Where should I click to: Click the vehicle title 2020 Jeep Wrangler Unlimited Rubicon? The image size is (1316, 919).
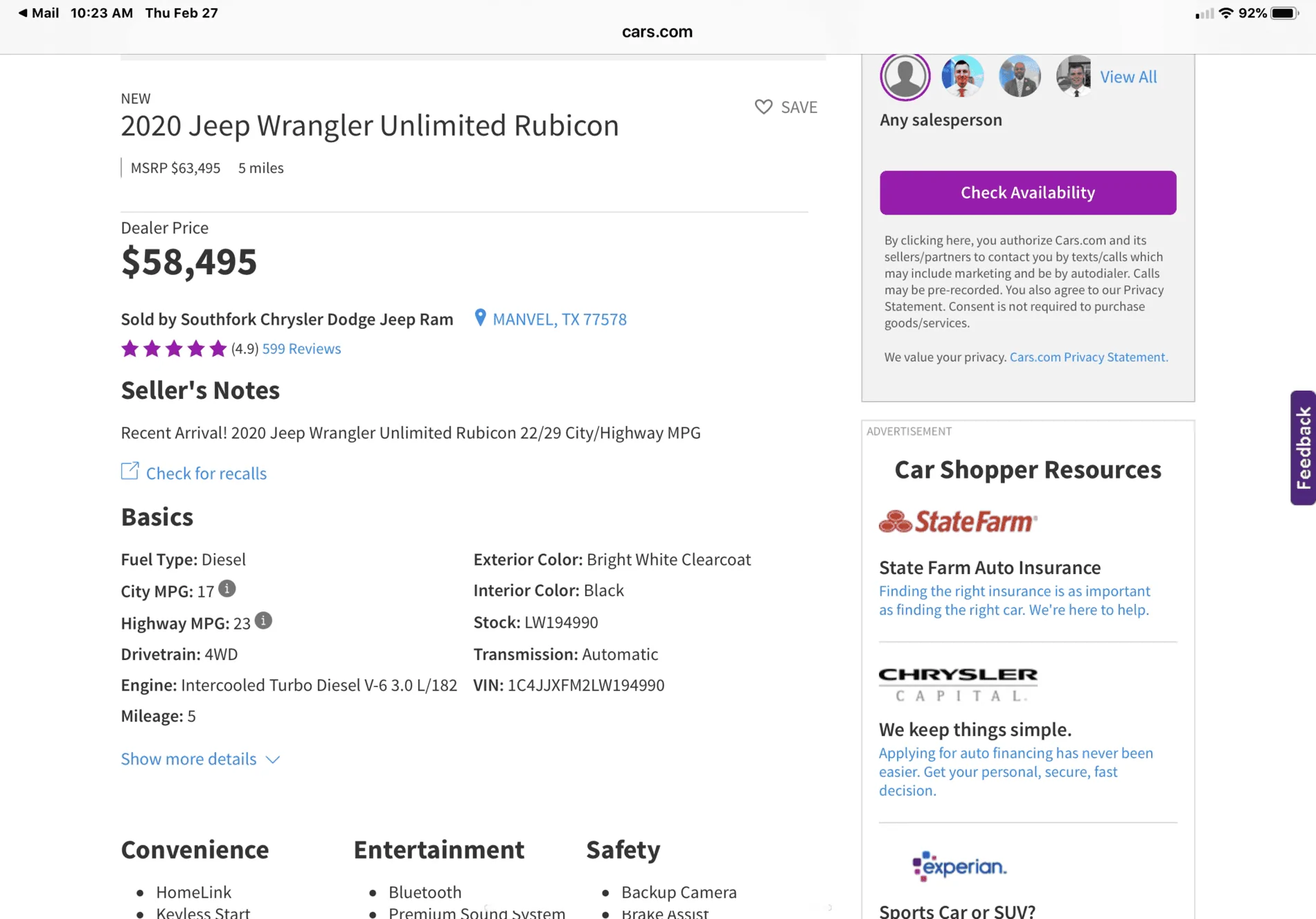pyautogui.click(x=370, y=126)
